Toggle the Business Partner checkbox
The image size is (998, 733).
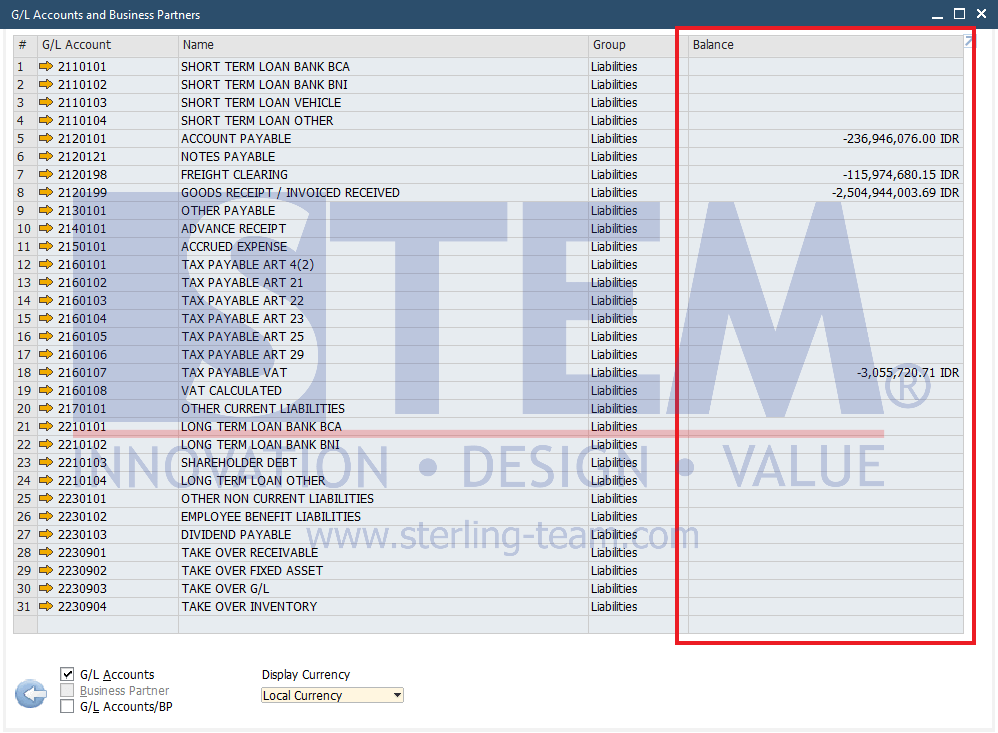(67, 690)
